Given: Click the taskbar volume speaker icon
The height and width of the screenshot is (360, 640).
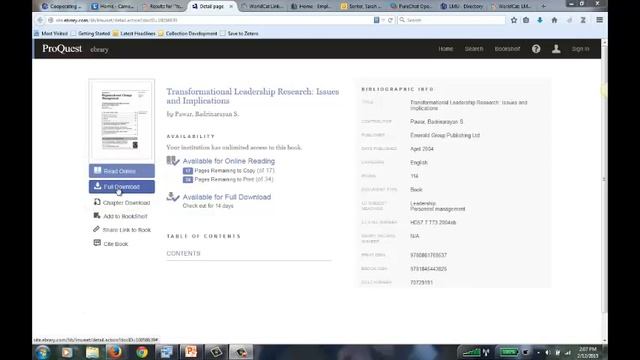Looking at the screenshot, I should (548, 352).
